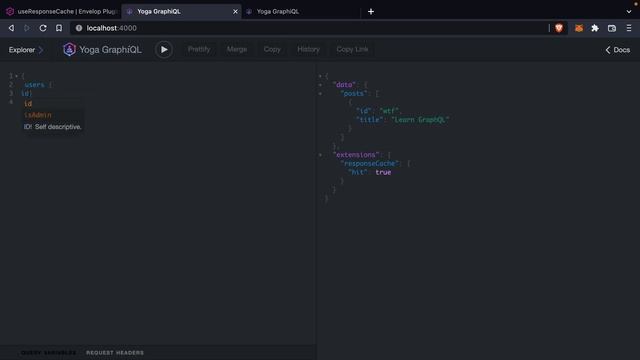
Task: Open the Brave Shields icon
Action: 559,28
